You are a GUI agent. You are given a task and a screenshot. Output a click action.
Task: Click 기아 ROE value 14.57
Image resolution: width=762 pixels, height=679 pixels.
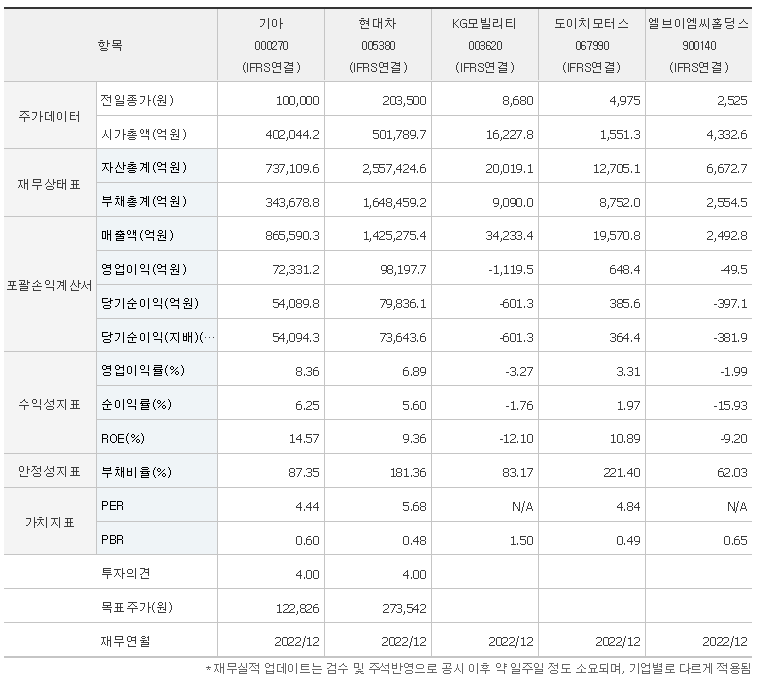(304, 439)
